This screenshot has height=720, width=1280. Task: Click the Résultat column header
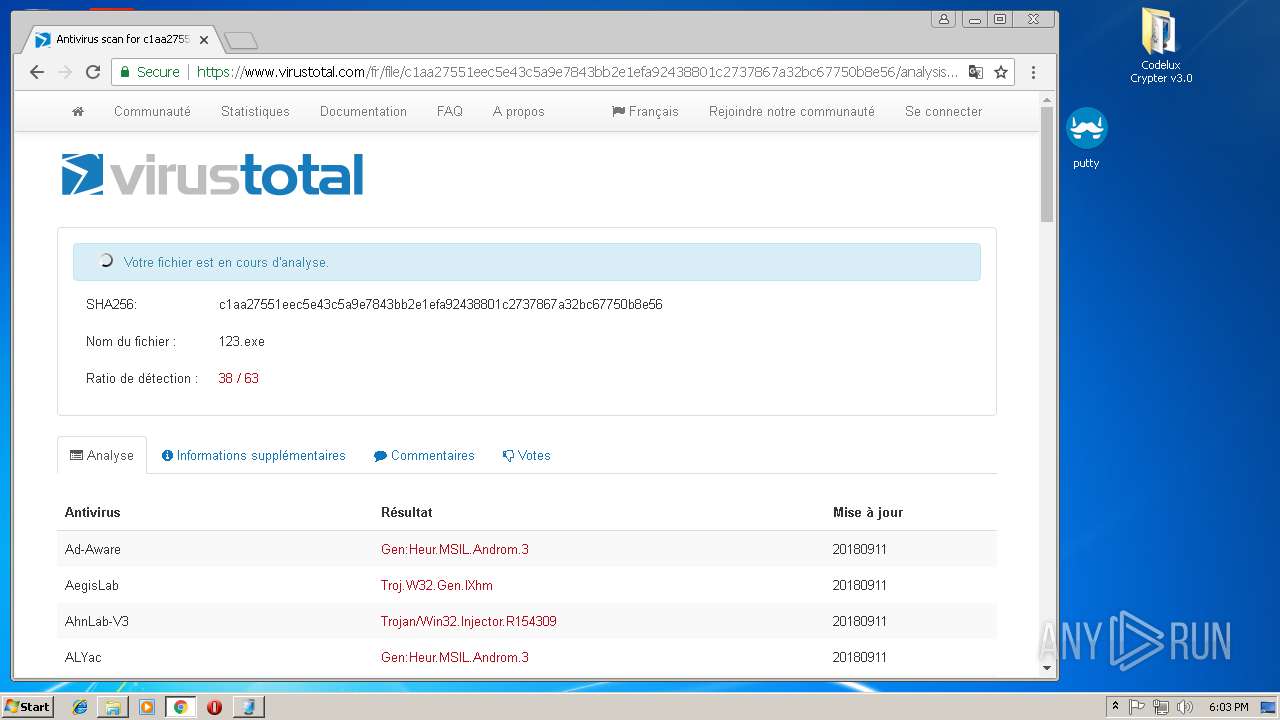pyautogui.click(x=407, y=512)
